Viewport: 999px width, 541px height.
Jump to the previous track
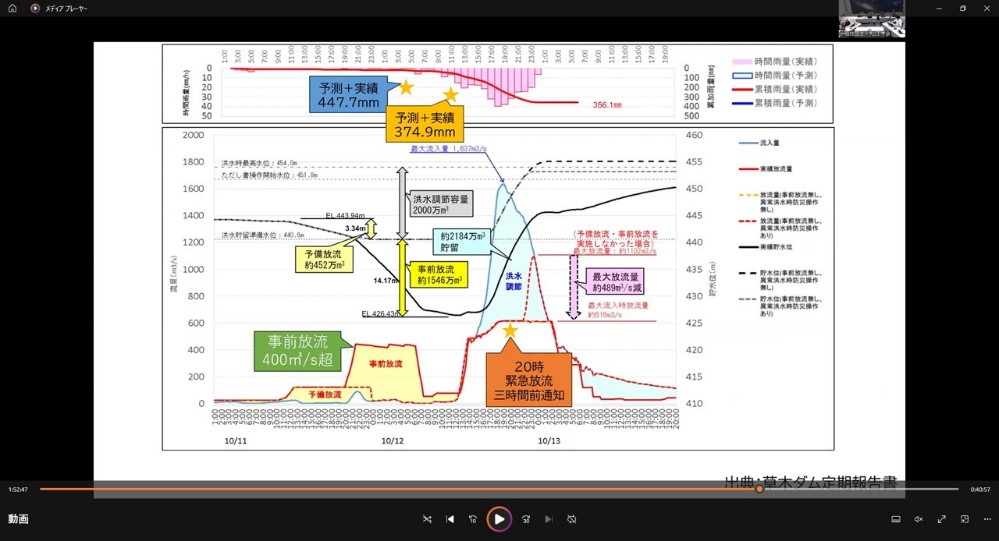click(x=450, y=519)
